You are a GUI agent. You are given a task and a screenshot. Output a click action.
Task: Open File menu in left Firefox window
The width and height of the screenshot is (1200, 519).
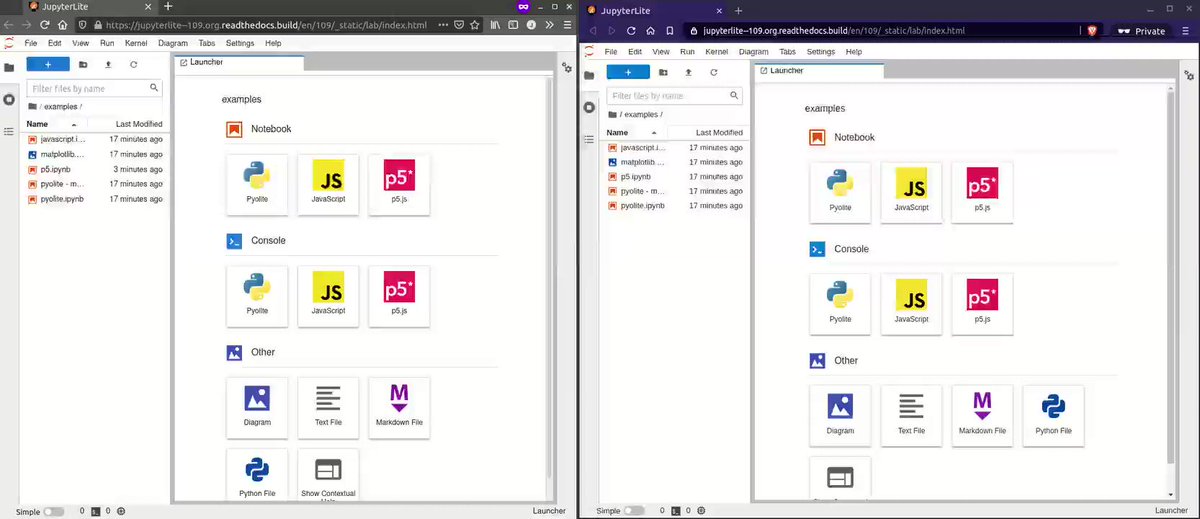[31, 43]
